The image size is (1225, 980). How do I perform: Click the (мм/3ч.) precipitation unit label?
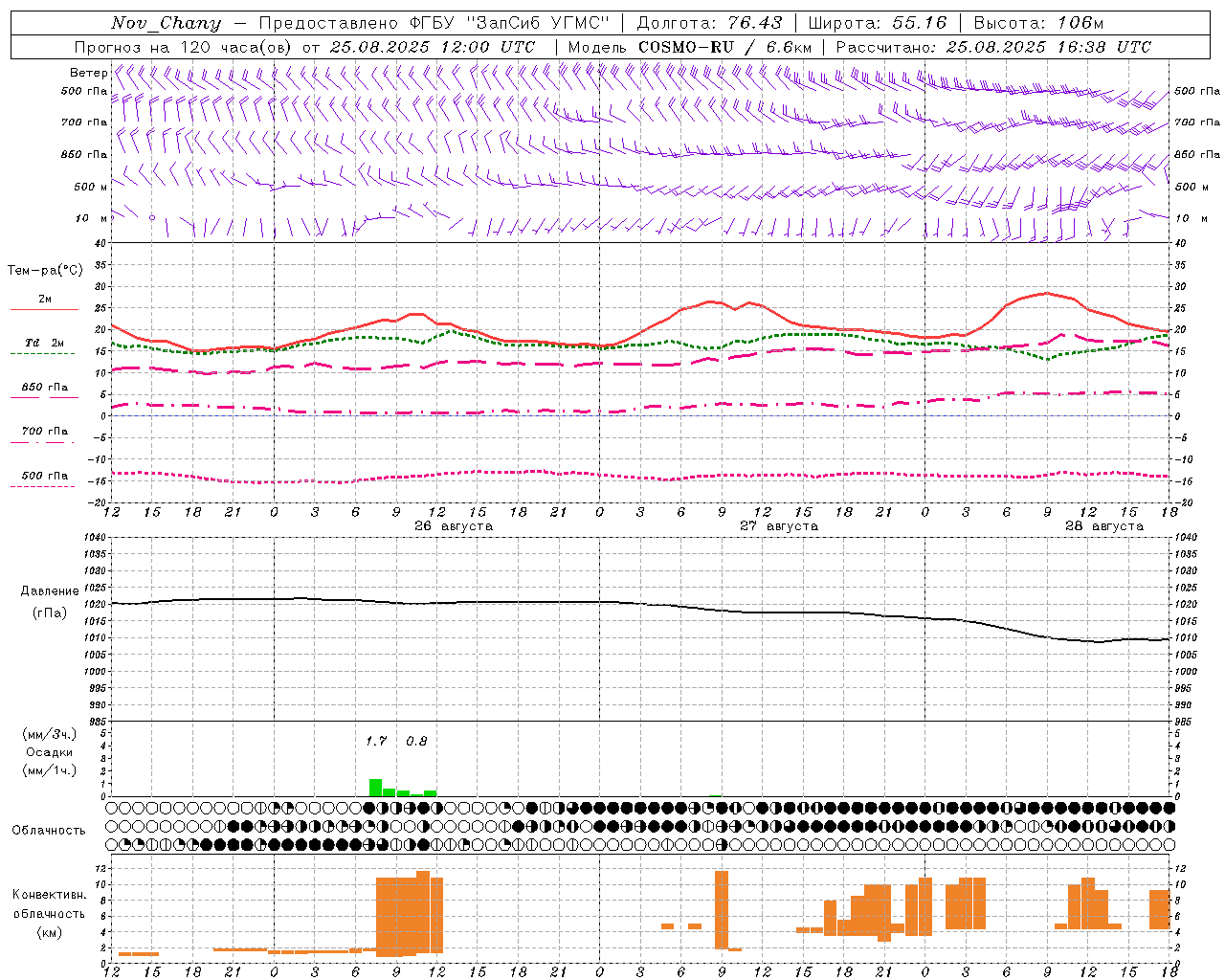[x=49, y=734]
